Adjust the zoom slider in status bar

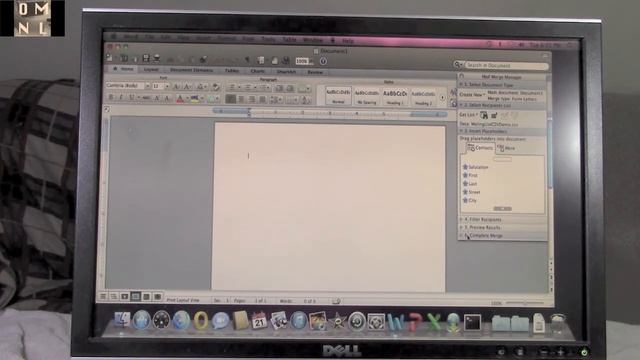point(524,303)
